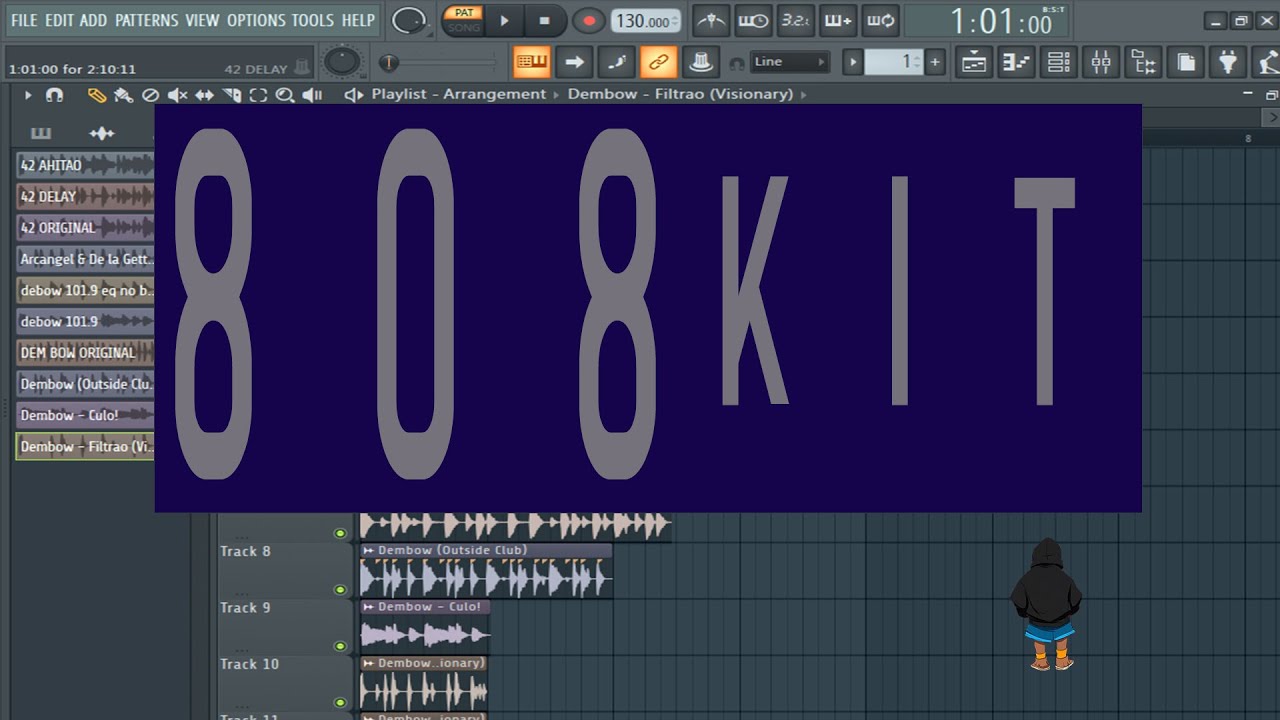
Task: Show audio clips with waveform icon
Action: click(102, 133)
